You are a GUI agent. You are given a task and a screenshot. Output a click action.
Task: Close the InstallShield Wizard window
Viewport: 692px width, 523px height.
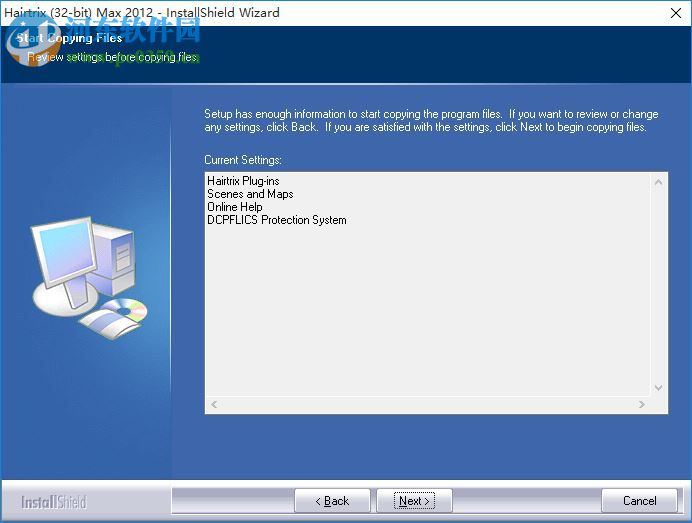tap(676, 13)
